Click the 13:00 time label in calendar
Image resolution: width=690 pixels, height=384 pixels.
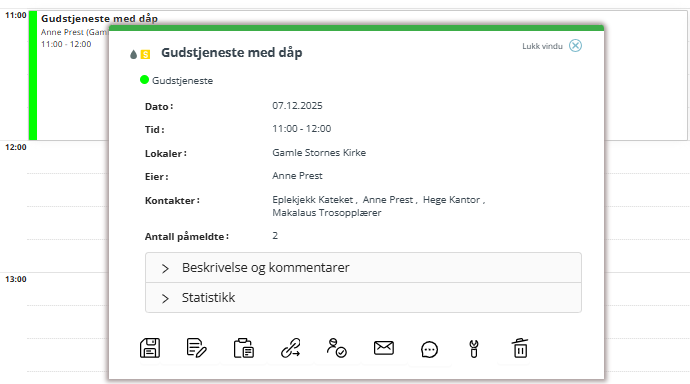[x=16, y=279]
